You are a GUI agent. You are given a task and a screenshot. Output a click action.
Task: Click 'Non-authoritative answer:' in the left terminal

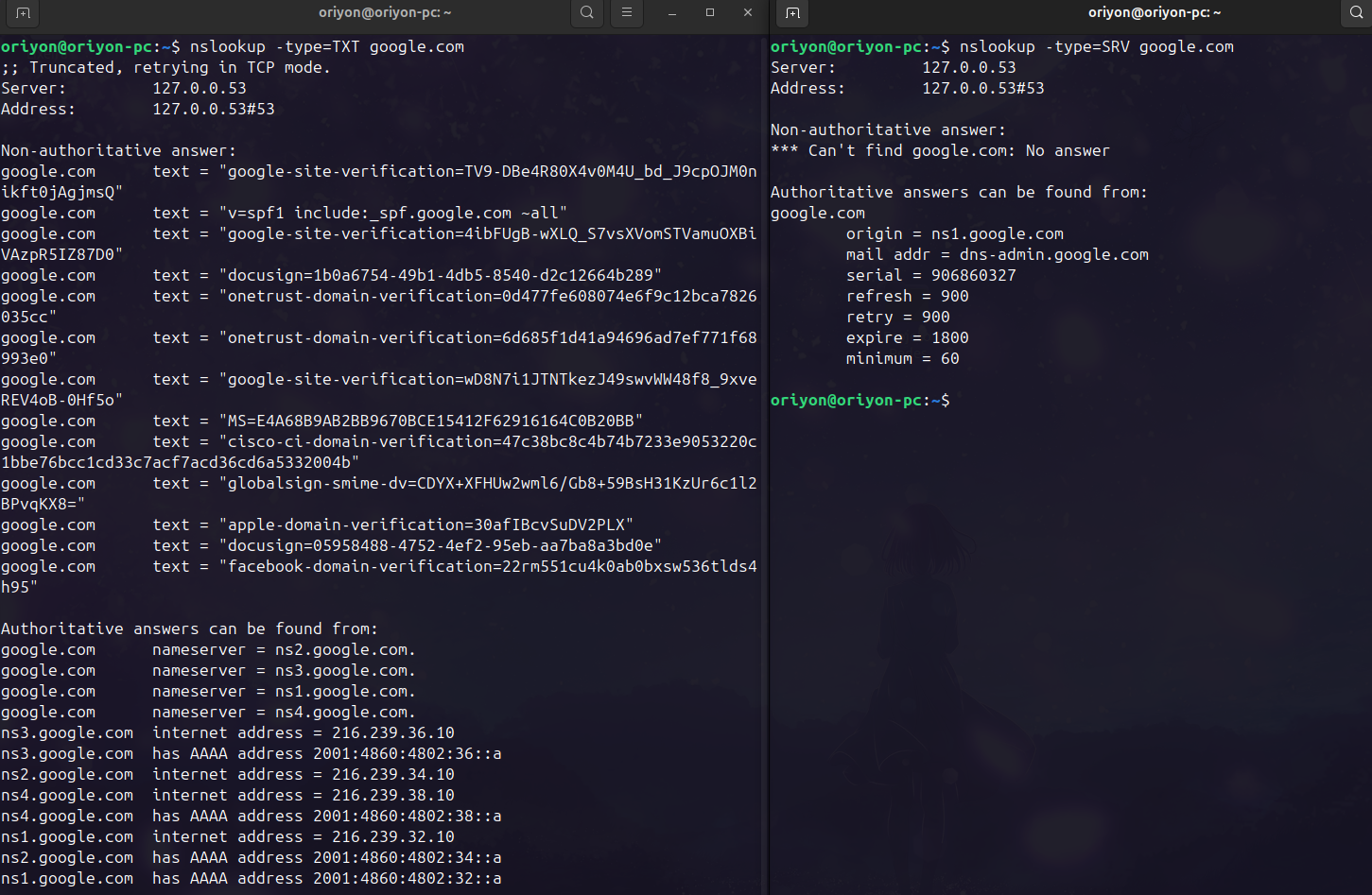point(119,150)
